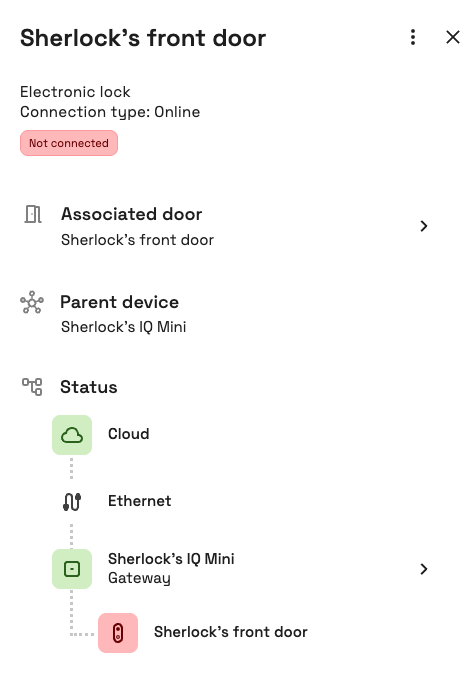The height and width of the screenshot is (684, 467).
Task: Click the Not connected status badge
Action: point(69,143)
